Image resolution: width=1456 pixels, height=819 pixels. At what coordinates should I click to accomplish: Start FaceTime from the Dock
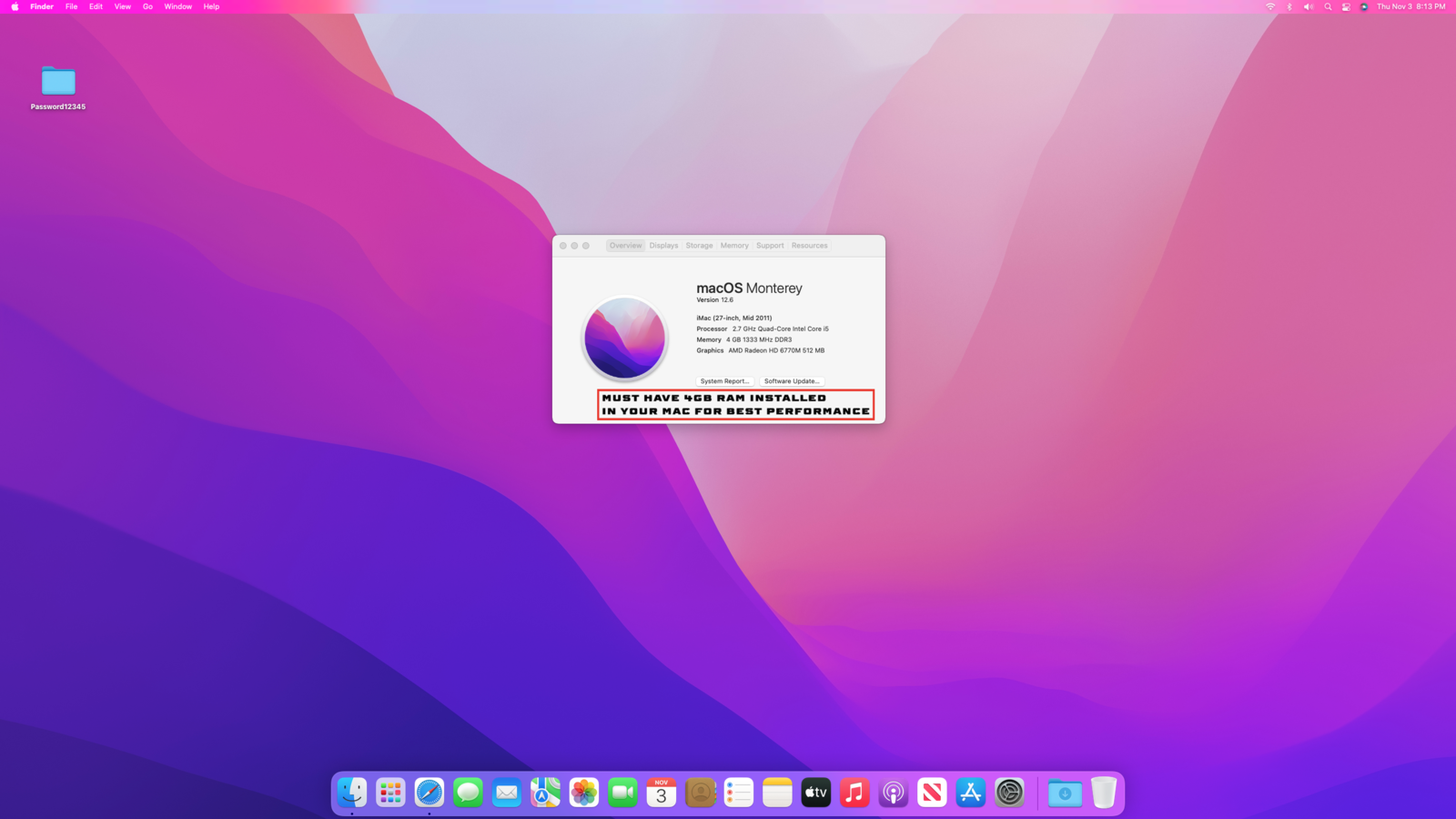(x=622, y=793)
